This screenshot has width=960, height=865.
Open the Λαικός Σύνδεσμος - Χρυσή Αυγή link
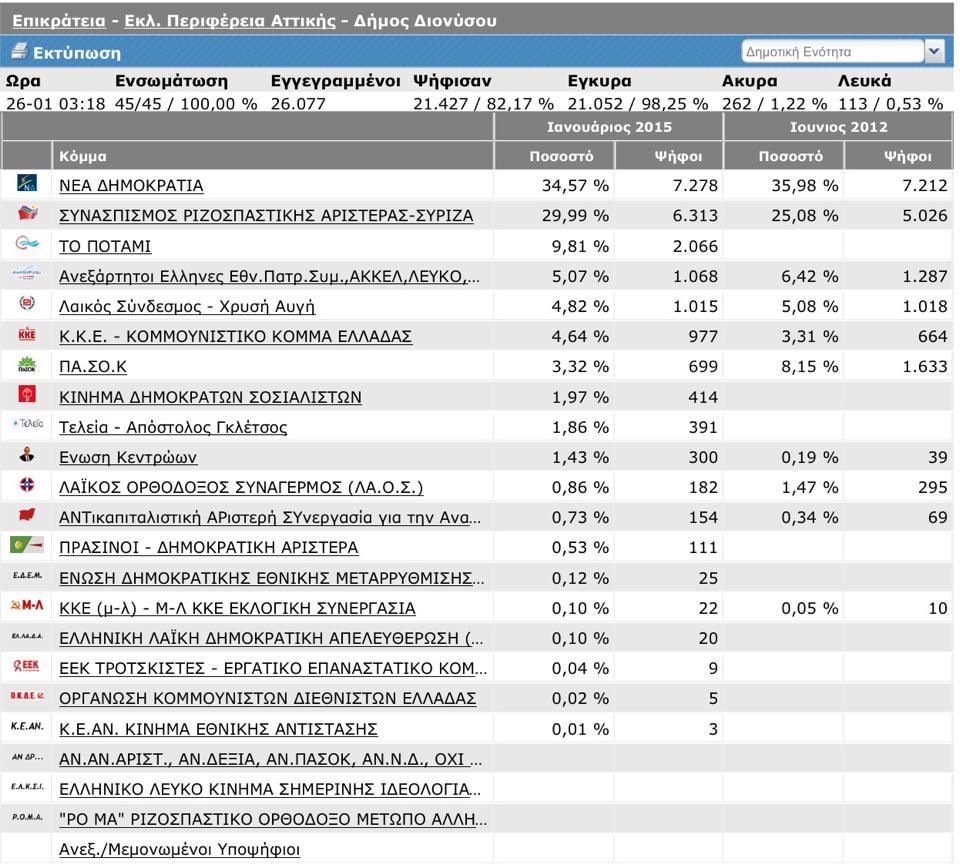tap(187, 306)
